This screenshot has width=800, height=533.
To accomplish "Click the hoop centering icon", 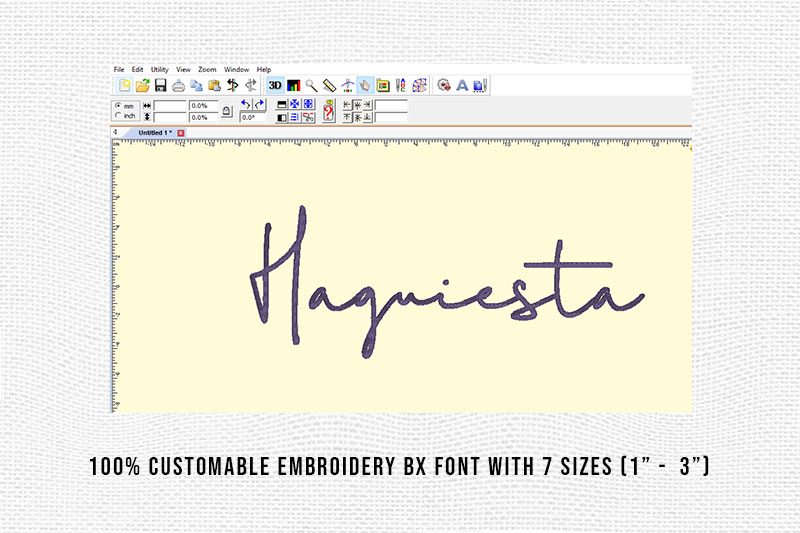I will pyautogui.click(x=347, y=85).
